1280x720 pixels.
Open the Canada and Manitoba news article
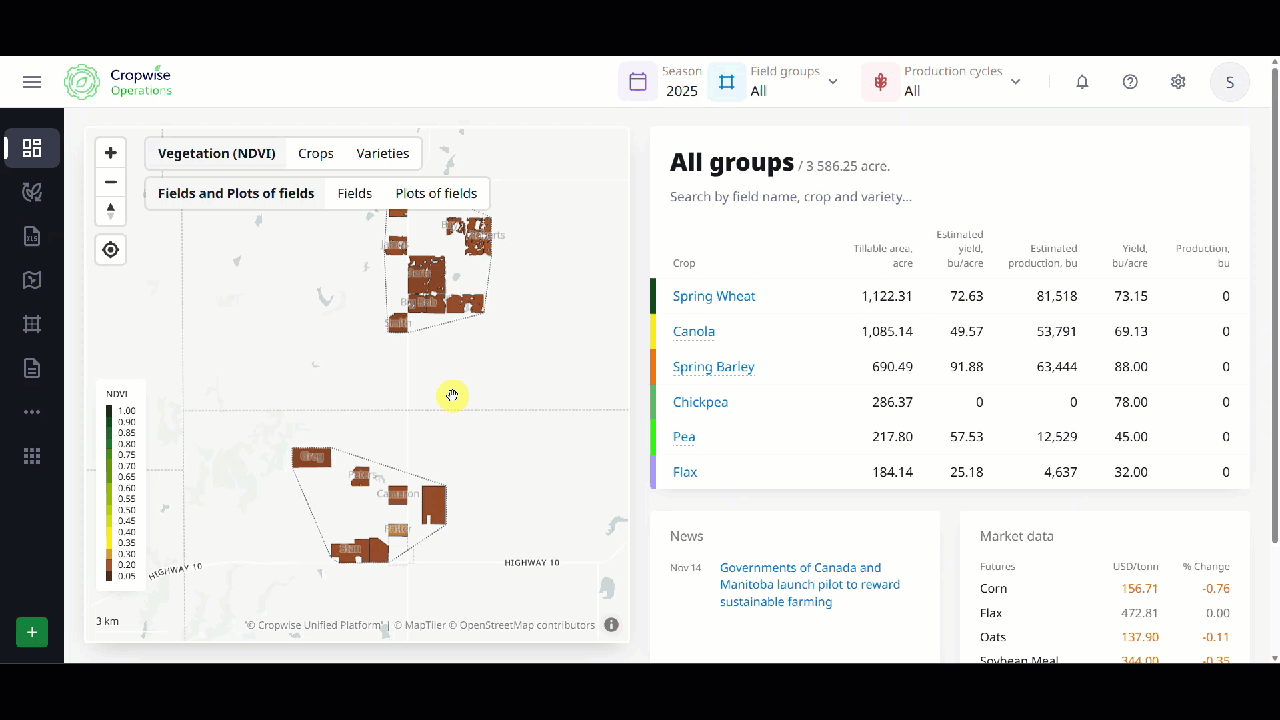[x=809, y=585]
